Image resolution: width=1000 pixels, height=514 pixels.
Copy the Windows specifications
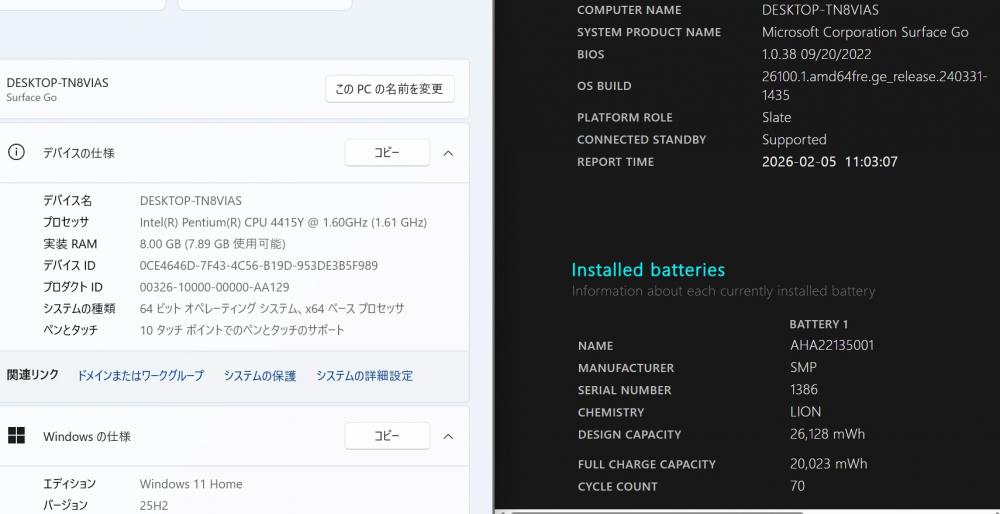point(387,436)
